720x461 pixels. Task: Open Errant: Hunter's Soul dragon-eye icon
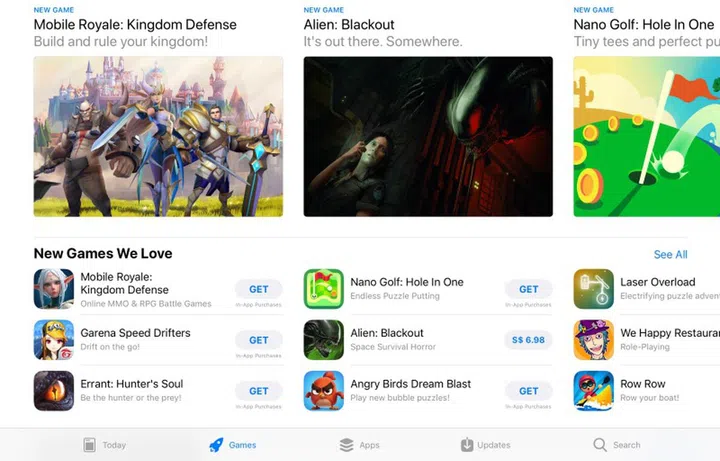[x=54, y=391]
